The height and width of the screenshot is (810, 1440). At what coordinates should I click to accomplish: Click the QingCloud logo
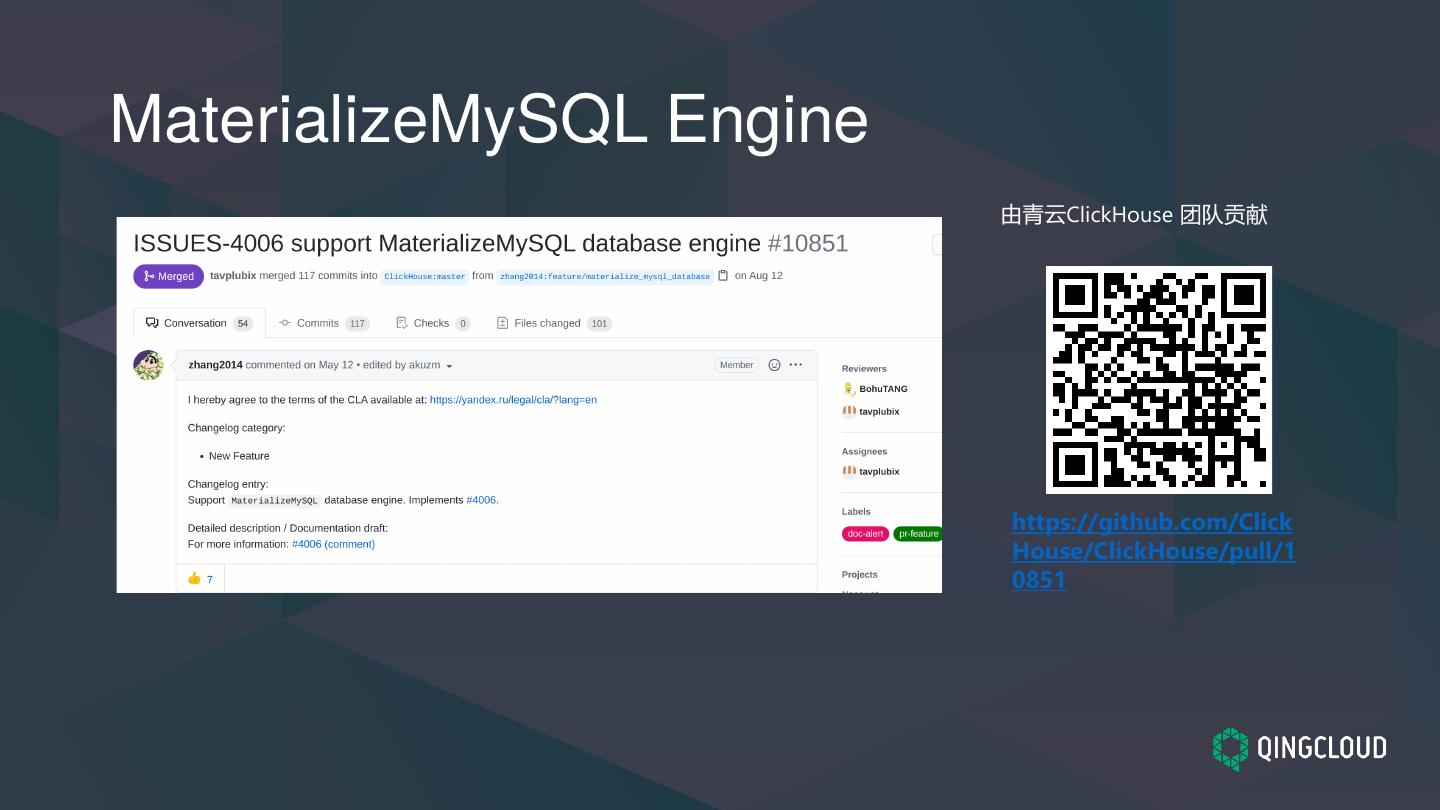pyautogui.click(x=1299, y=748)
